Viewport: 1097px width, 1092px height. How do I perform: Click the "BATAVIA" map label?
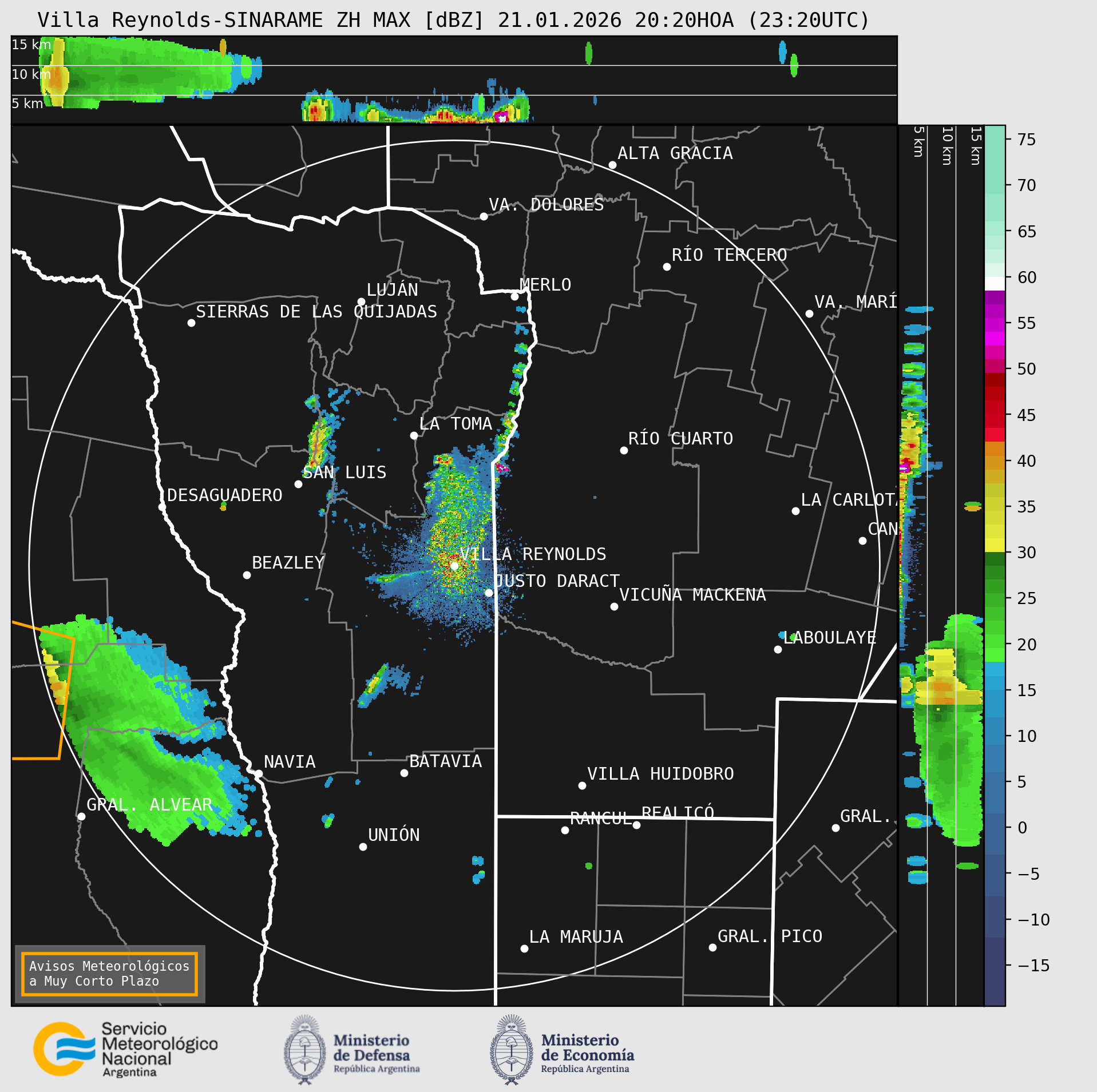pyautogui.click(x=446, y=761)
